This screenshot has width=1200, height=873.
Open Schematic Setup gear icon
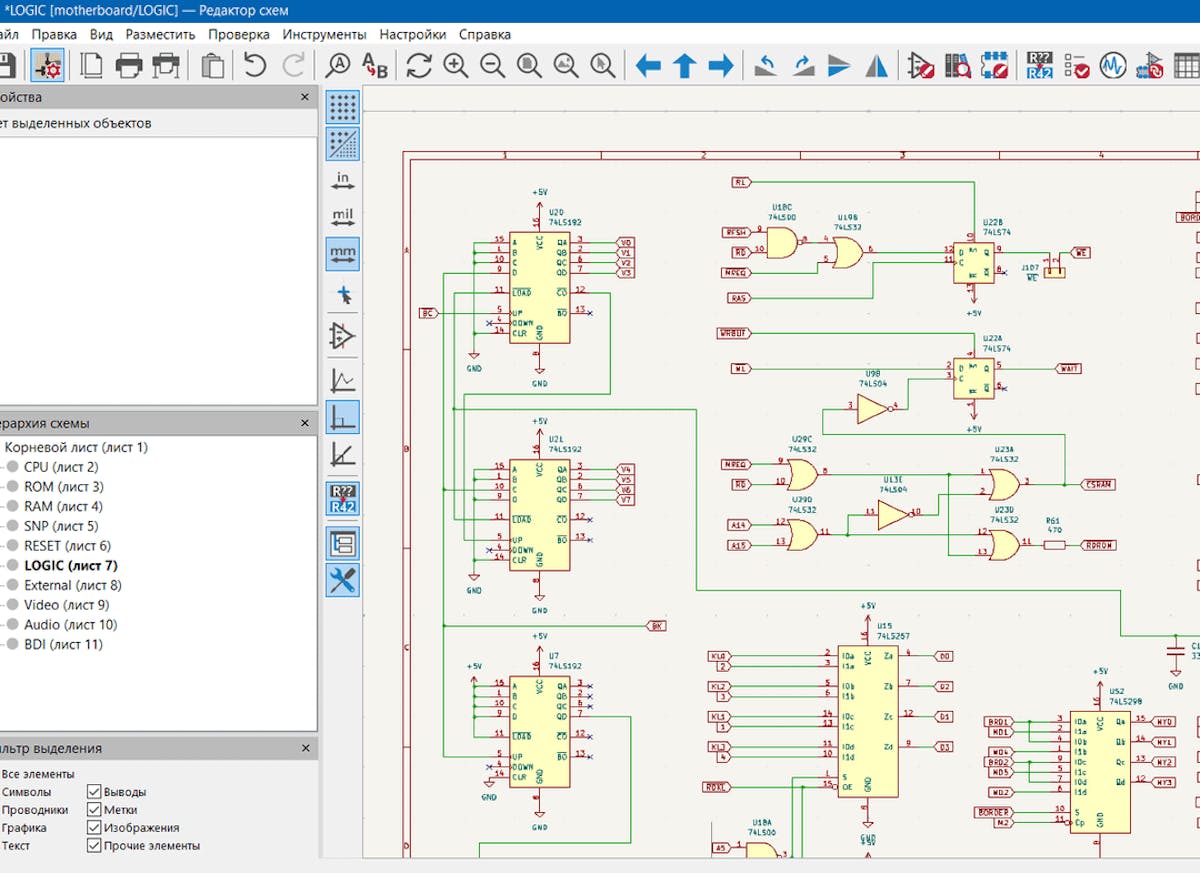tap(46, 66)
